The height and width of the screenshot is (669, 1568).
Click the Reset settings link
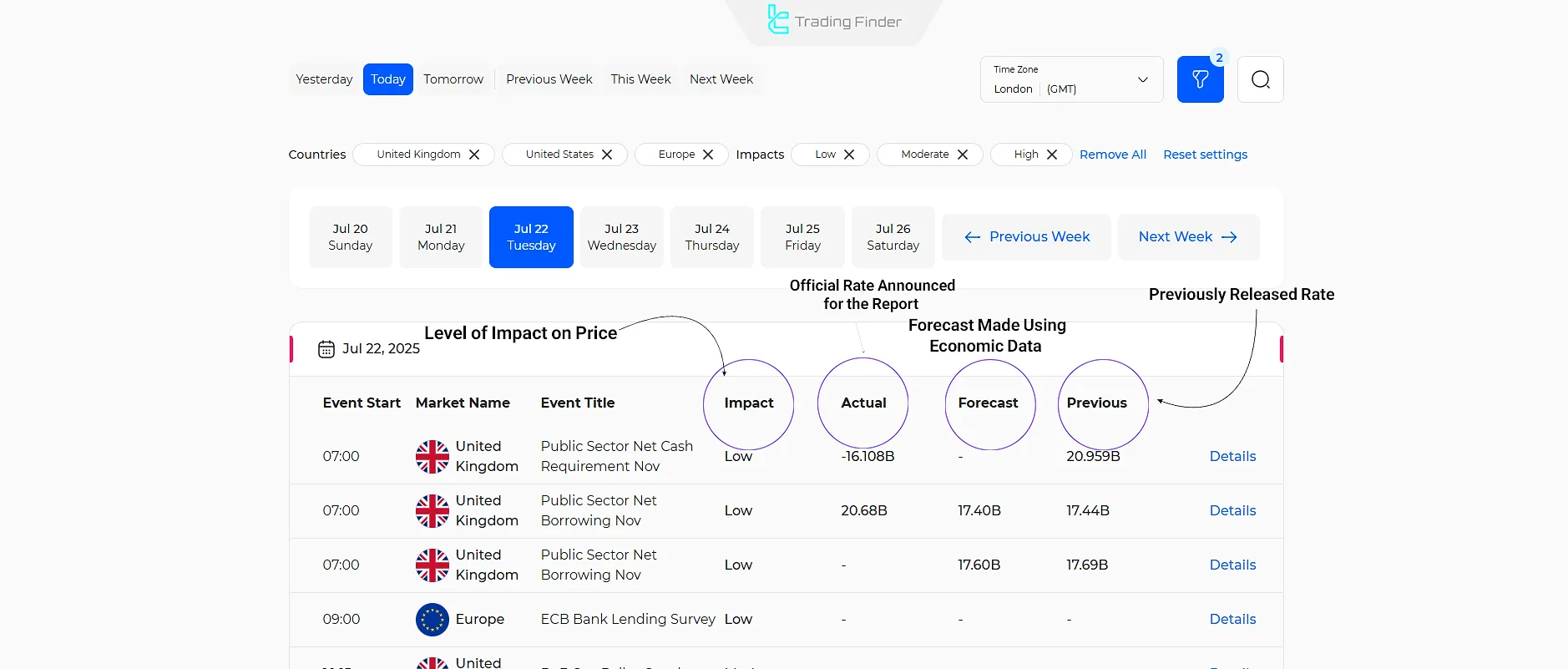1206,155
